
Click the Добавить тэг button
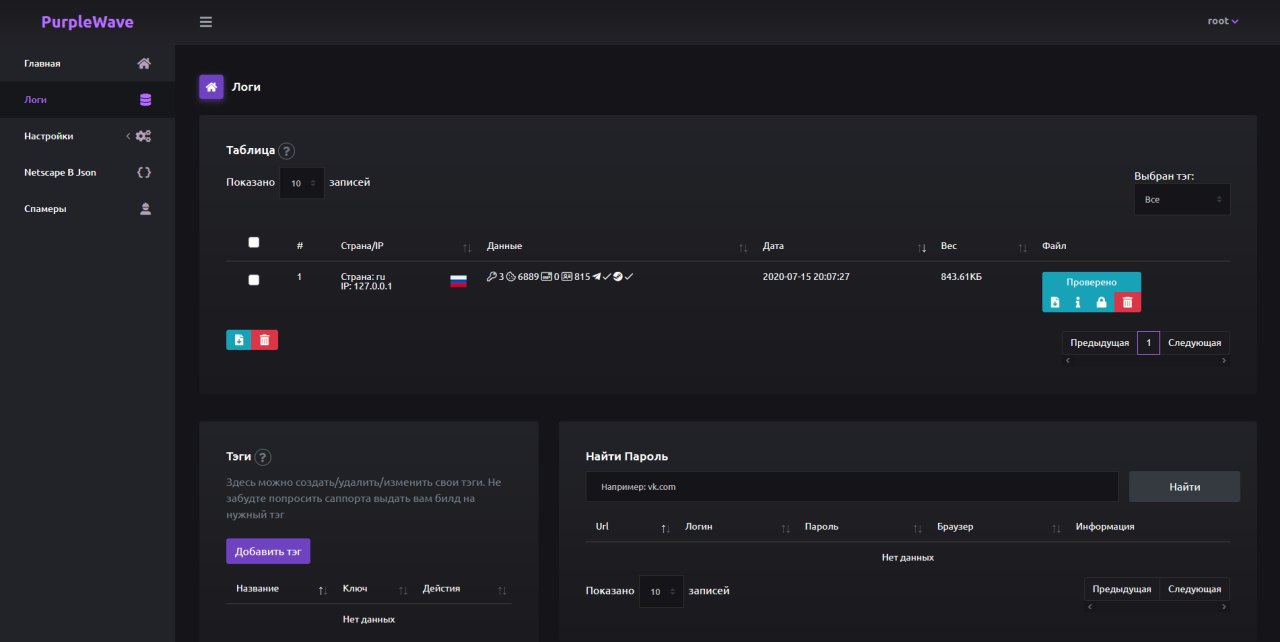(x=268, y=551)
